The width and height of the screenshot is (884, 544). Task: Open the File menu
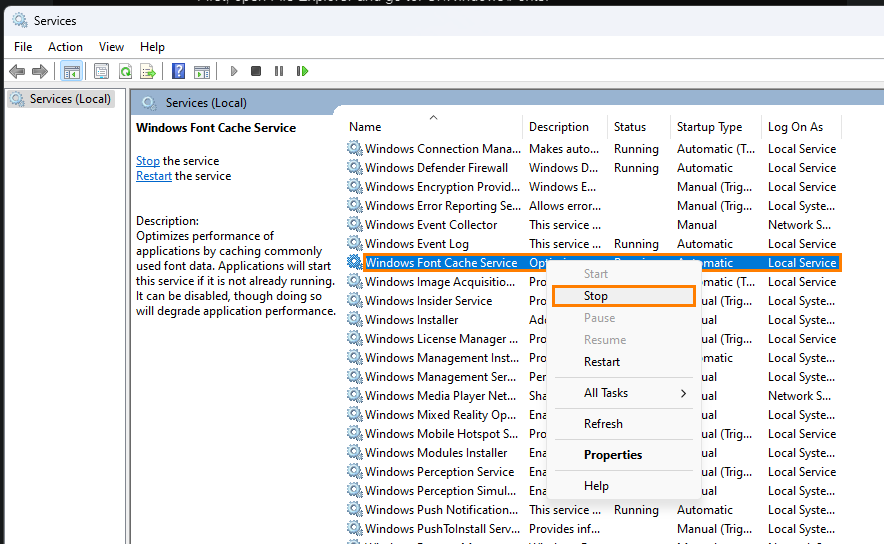click(23, 47)
